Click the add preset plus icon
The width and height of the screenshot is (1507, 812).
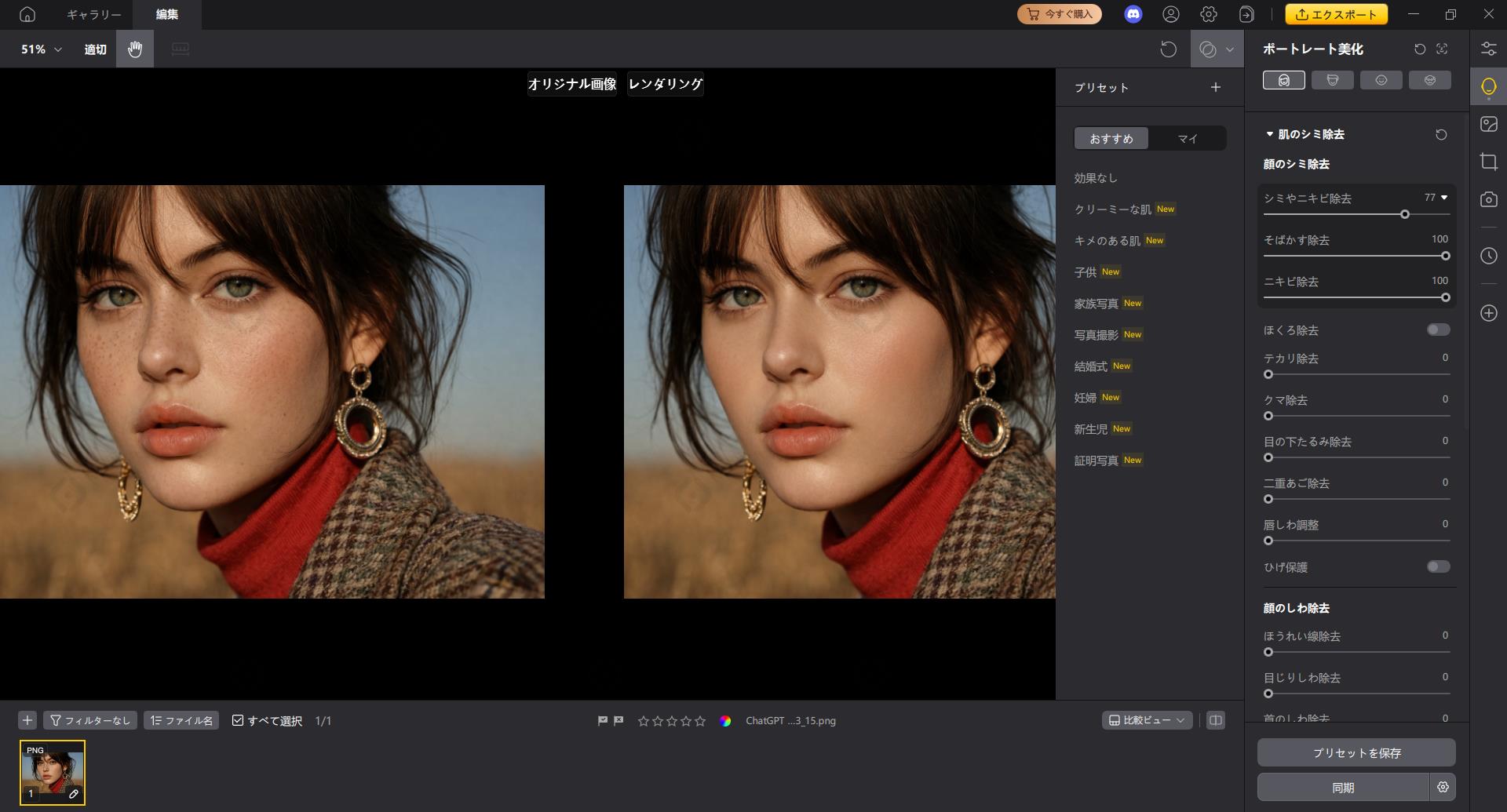coord(1215,87)
